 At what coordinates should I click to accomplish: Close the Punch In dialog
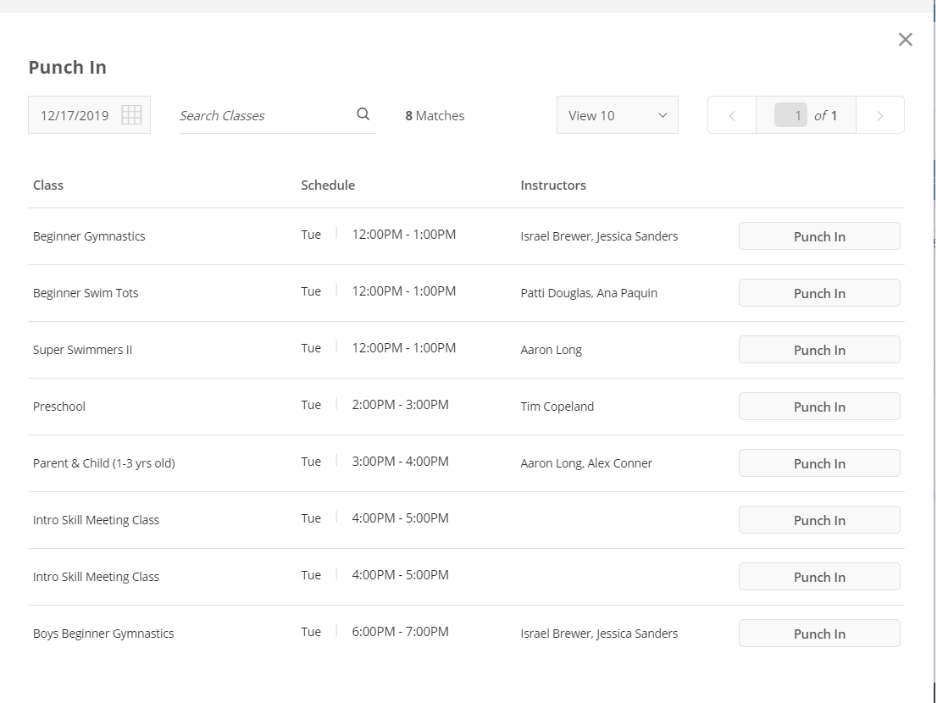click(905, 39)
